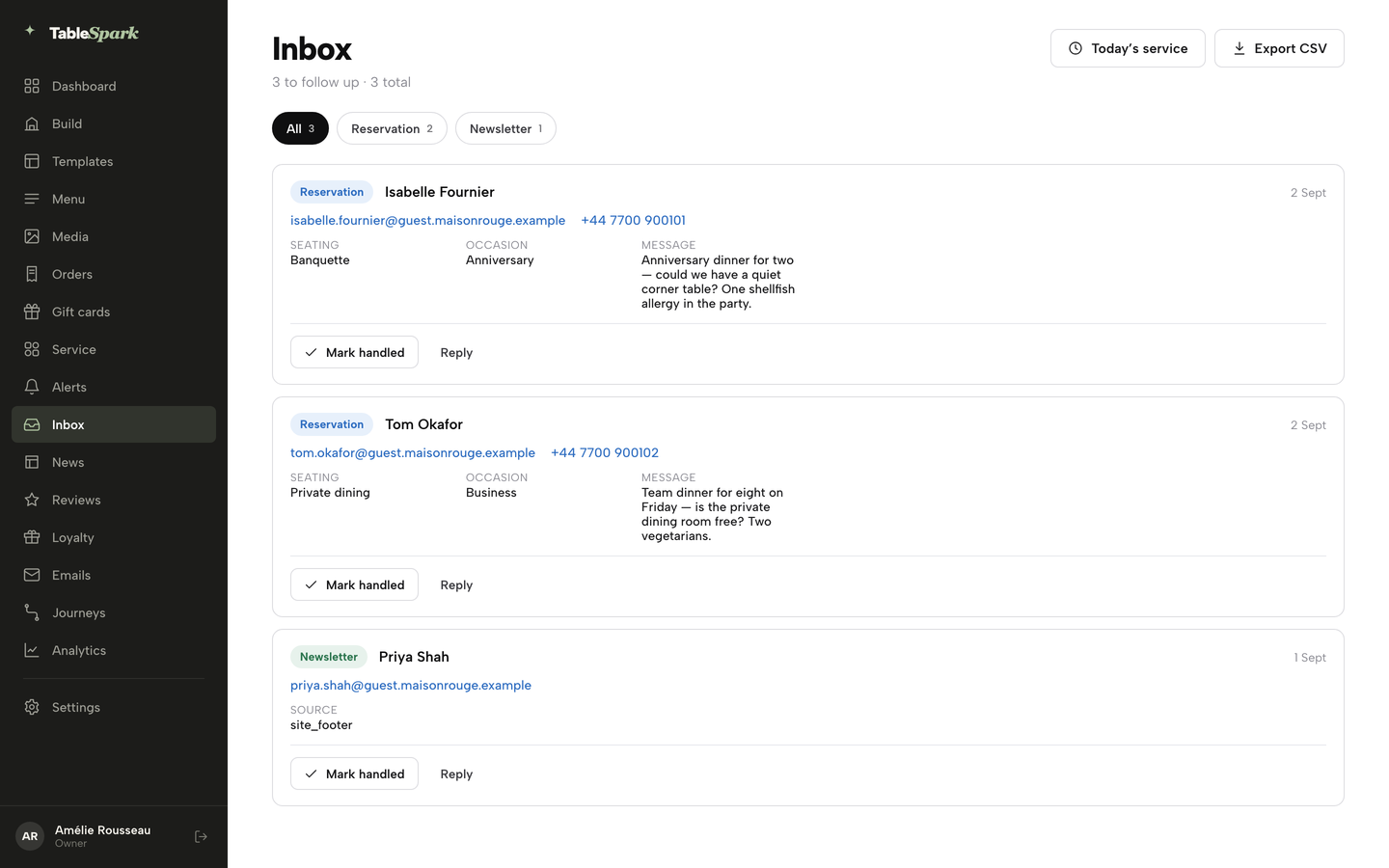Click the Gift cards icon

coord(32,312)
